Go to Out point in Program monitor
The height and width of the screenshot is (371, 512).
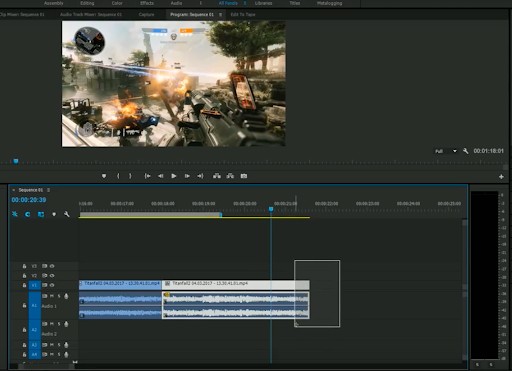pyautogui.click(x=200, y=176)
